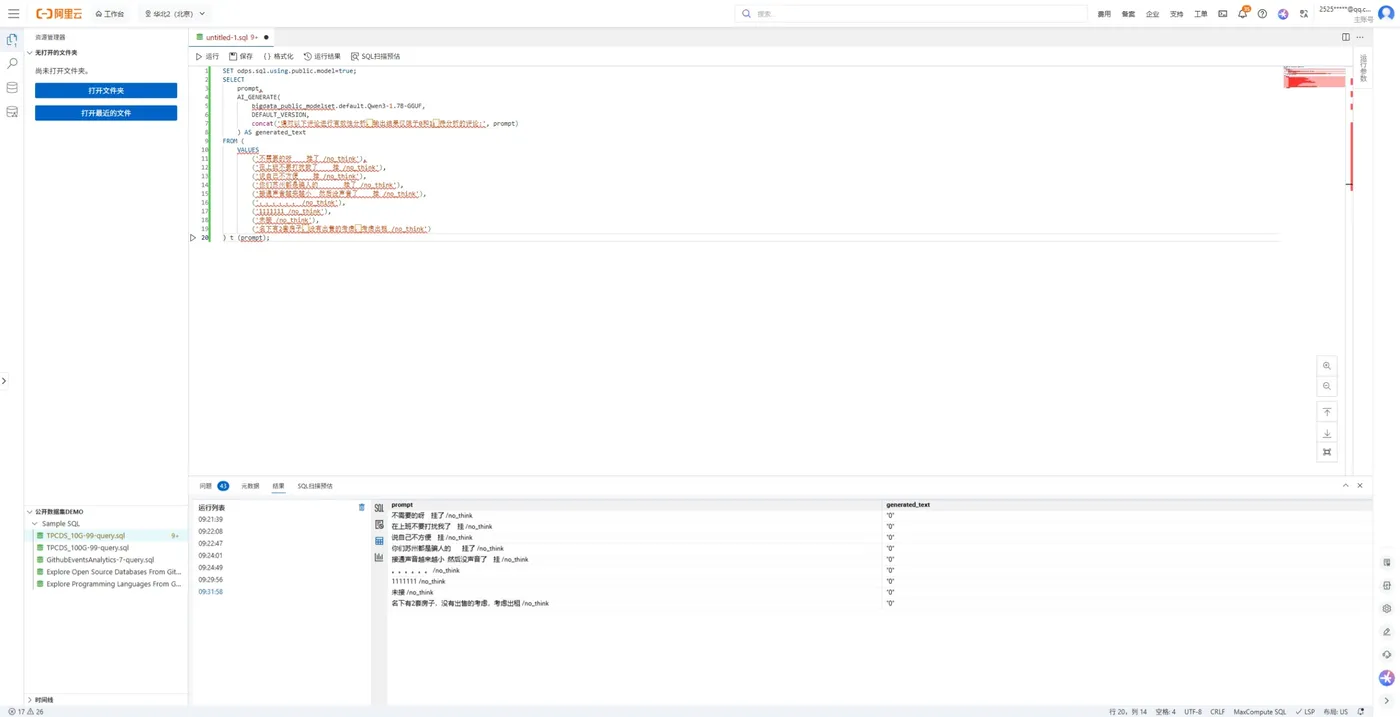Image resolution: width=1400 pixels, height=717 pixels.
Task: Click the 打开文件夹 button
Action: coord(106,91)
